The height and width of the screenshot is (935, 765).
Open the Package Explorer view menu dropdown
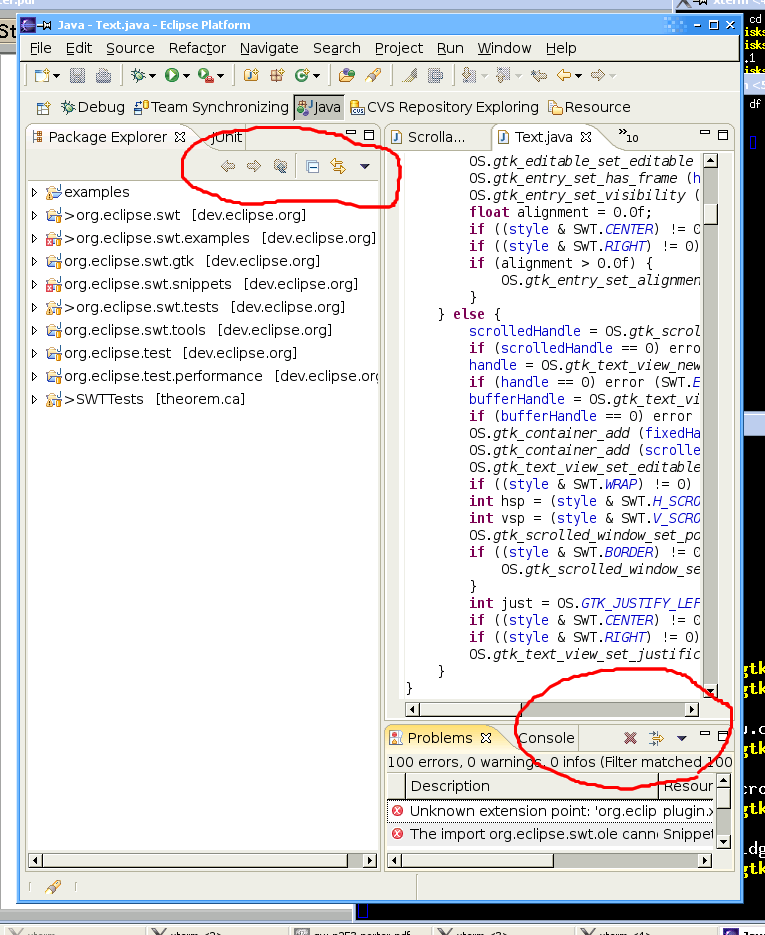364,167
